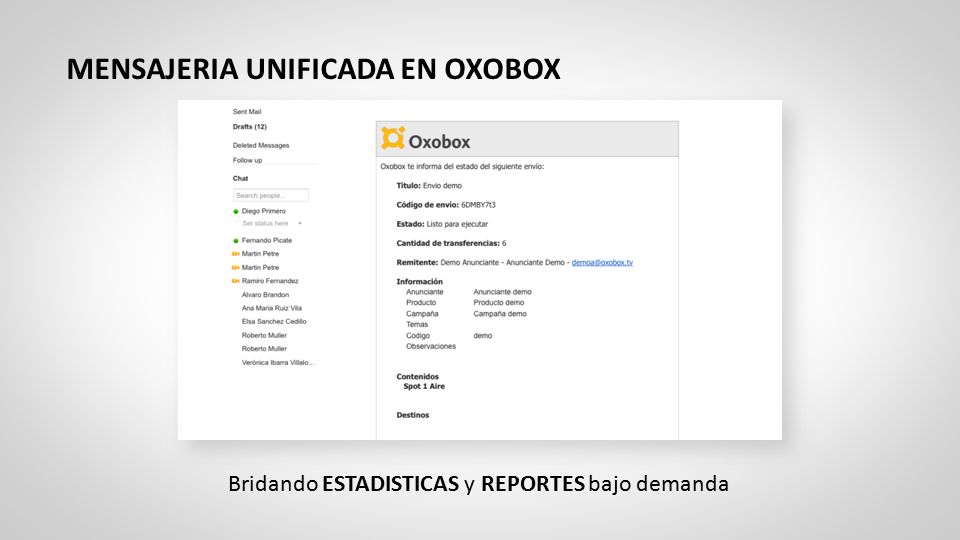Click the Campaña demo value

pos(500,313)
